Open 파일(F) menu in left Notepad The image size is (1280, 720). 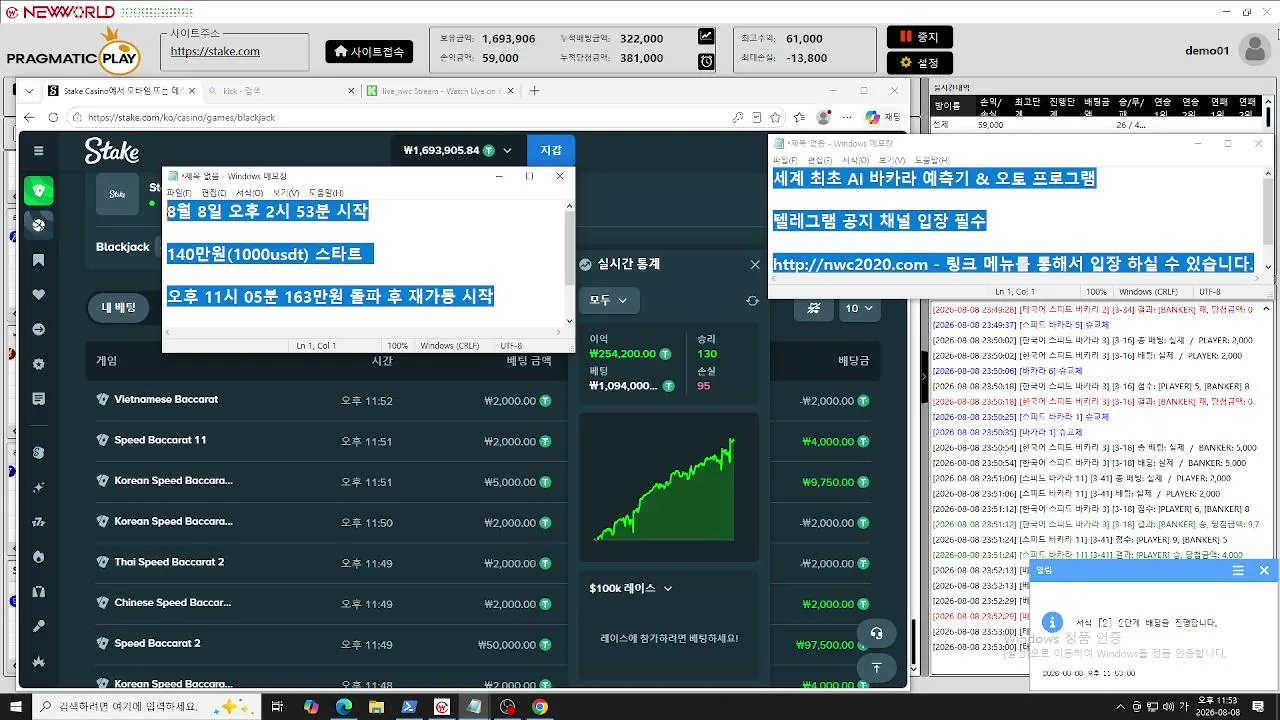pos(179,192)
